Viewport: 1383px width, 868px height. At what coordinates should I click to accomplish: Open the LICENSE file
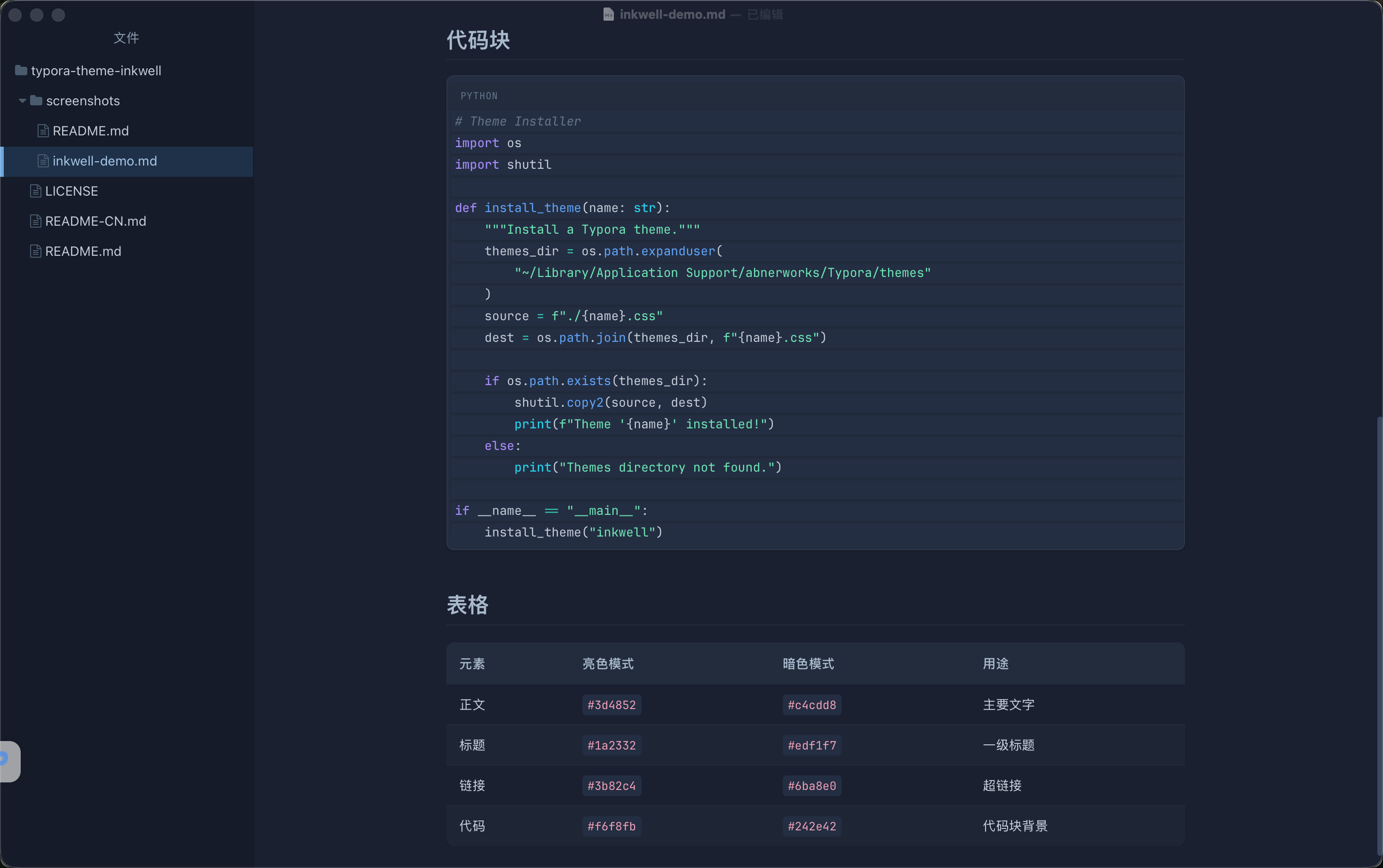pyautogui.click(x=72, y=191)
